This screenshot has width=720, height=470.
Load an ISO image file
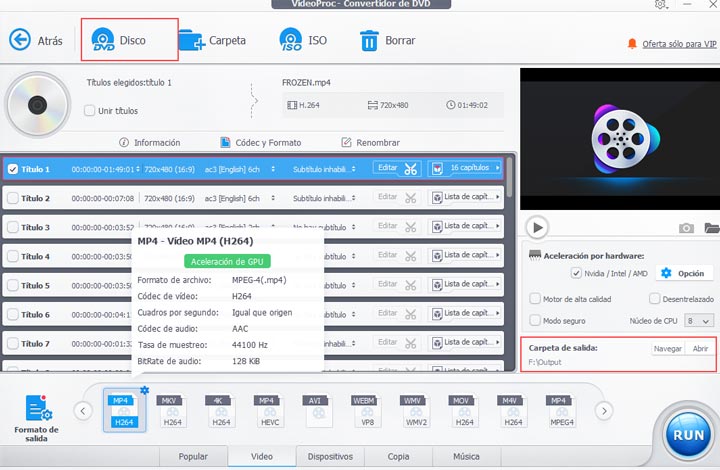pyautogui.click(x=303, y=40)
